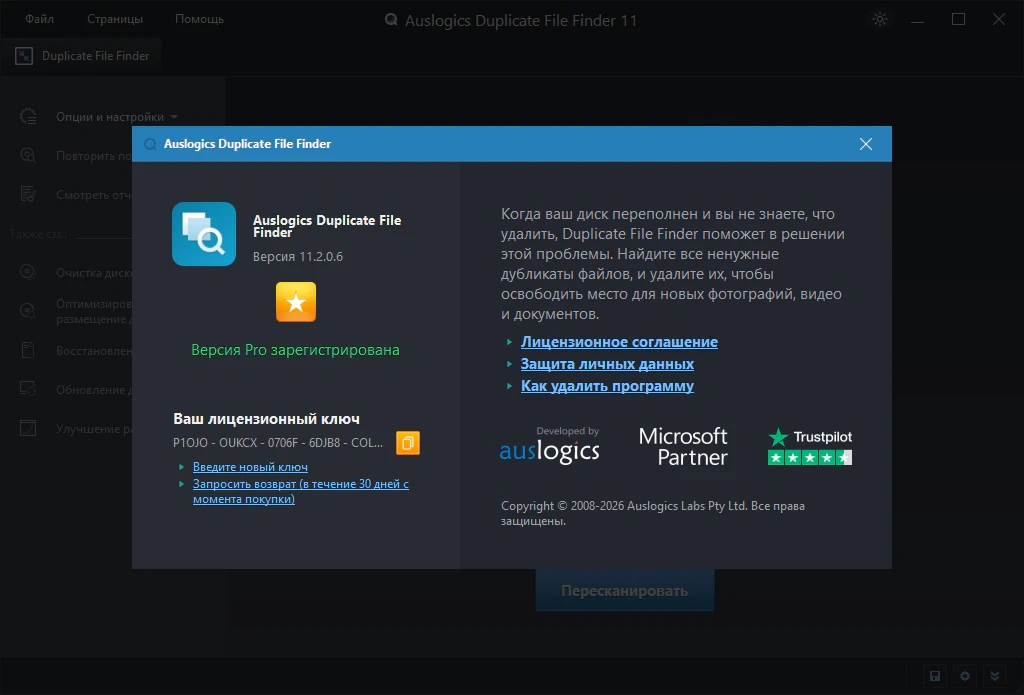Click the Duplicate File Finder app logo

pos(204,234)
